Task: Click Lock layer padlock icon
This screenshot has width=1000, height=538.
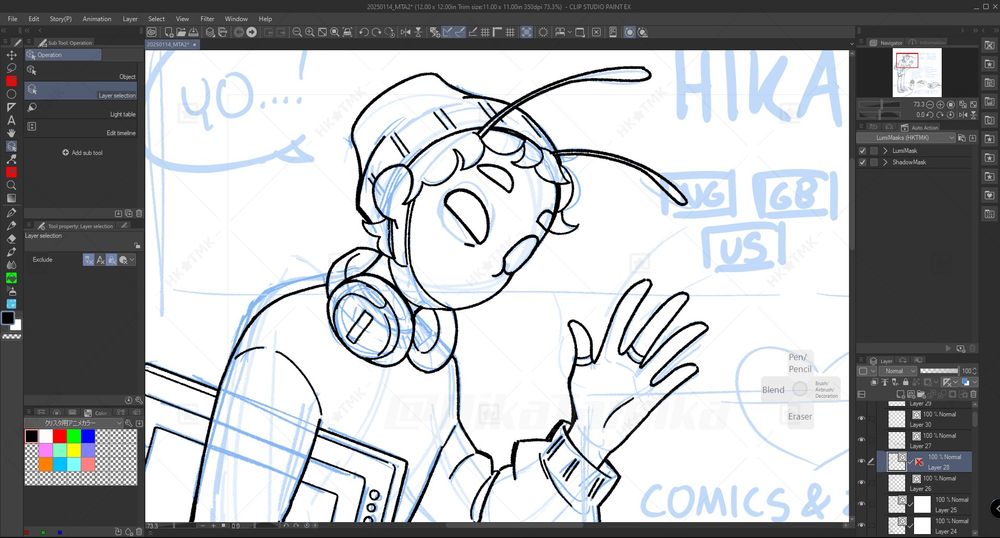Action: (906, 382)
